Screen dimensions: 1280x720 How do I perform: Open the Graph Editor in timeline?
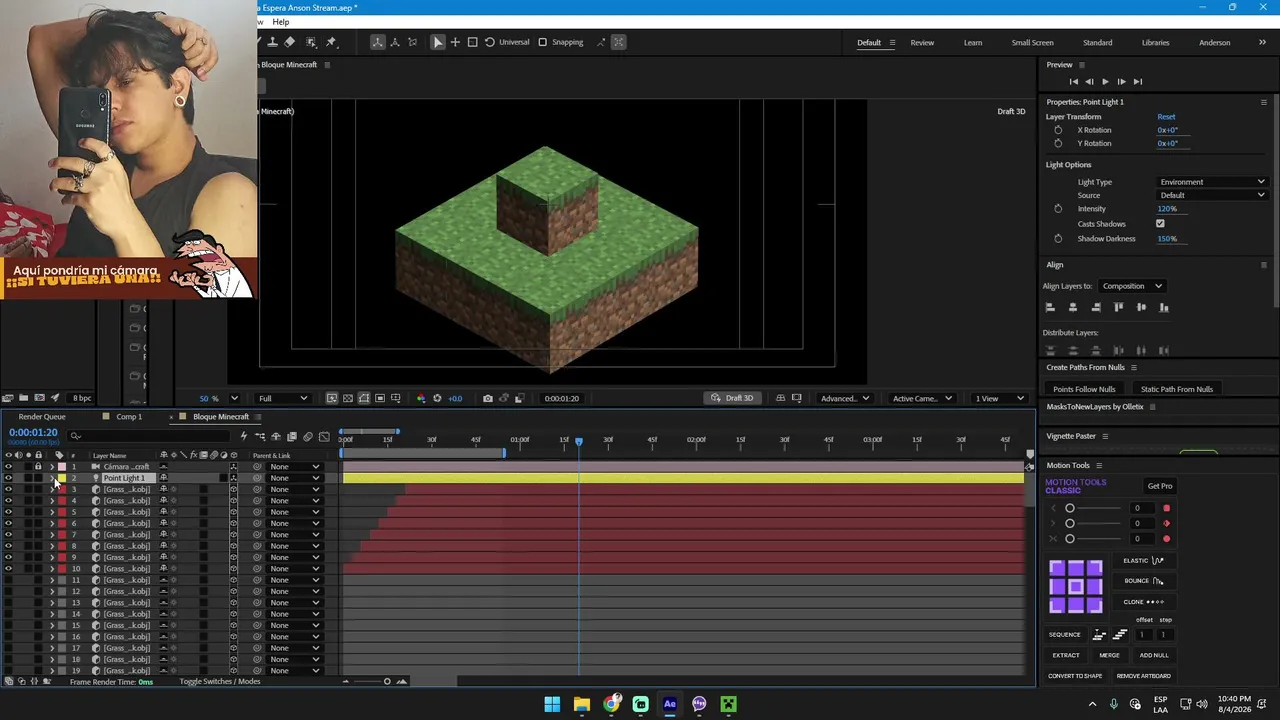[x=324, y=436]
